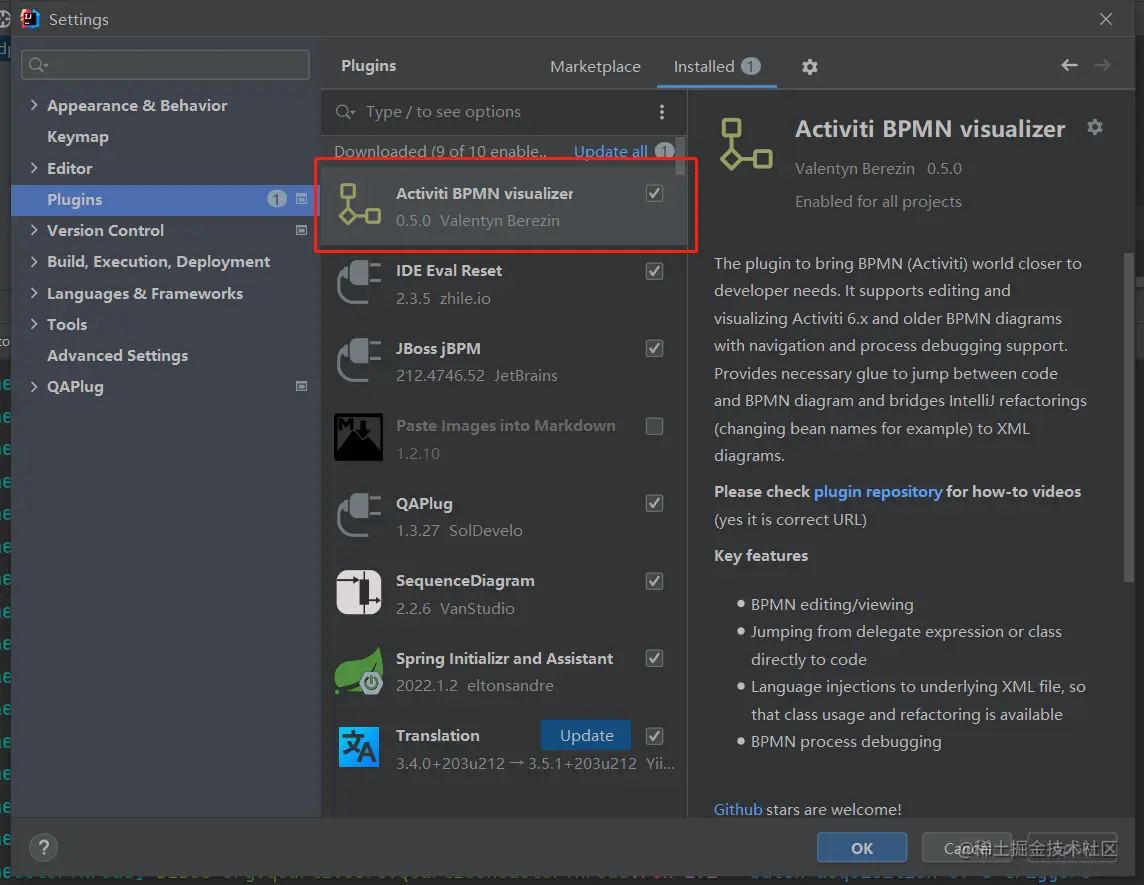Open gear menu beside Activiti BPMN visualizer title
This screenshot has height=885, width=1144.
[1094, 127]
